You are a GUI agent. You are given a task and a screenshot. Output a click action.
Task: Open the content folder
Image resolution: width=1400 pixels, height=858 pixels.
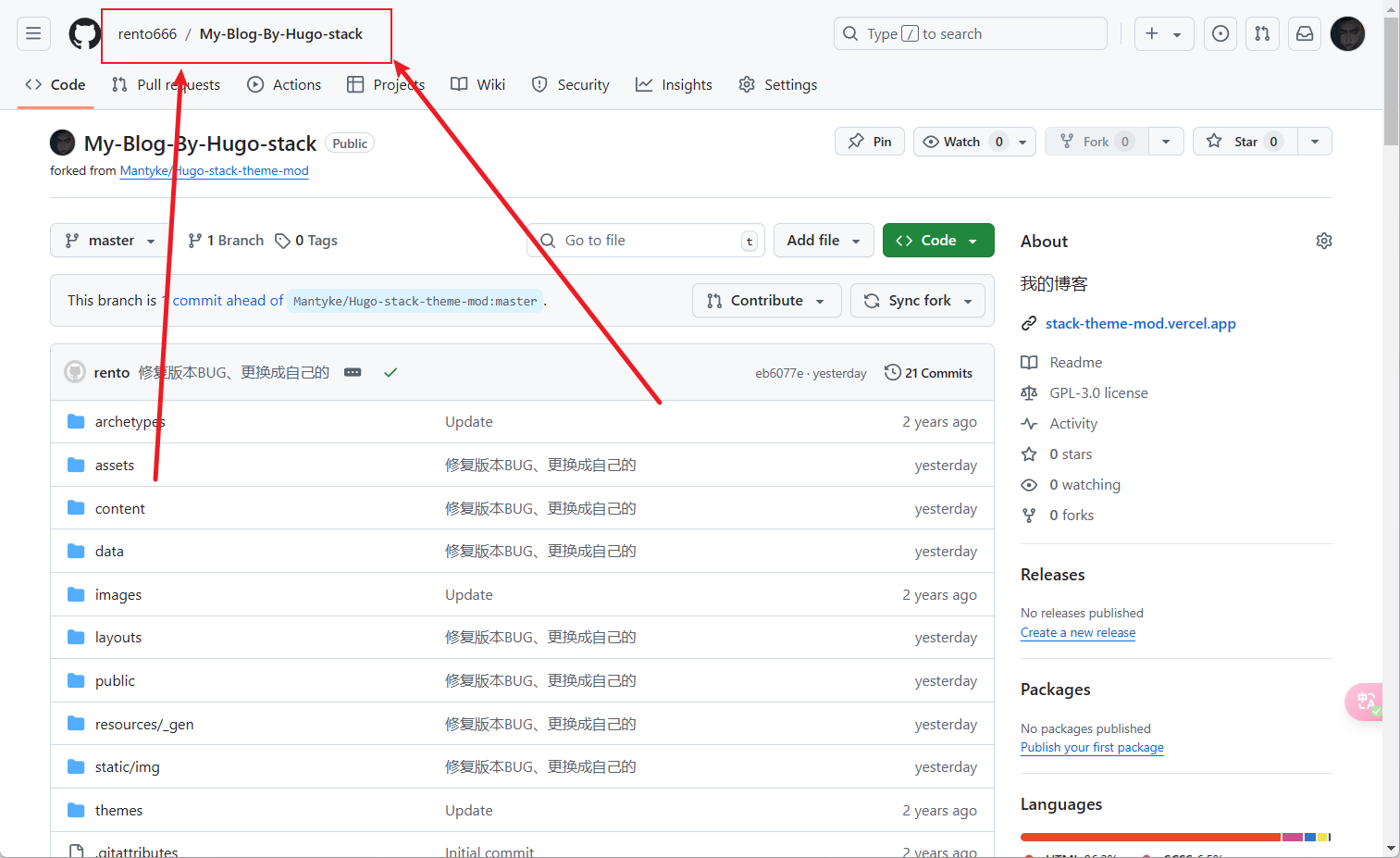point(119,509)
